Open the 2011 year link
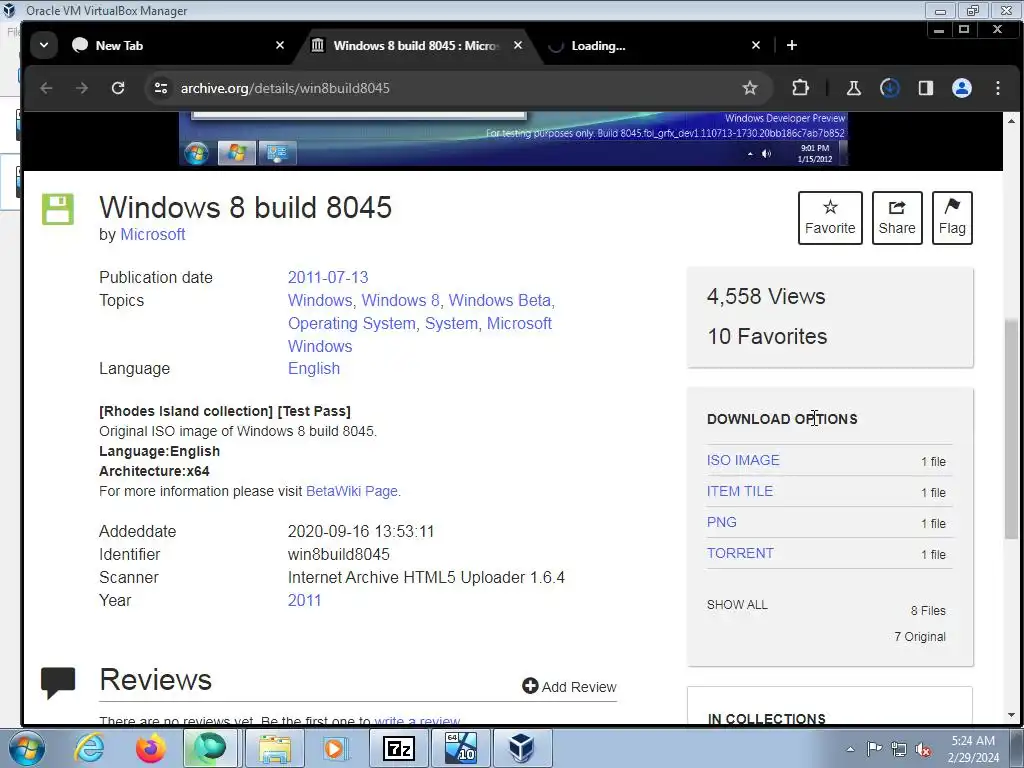This screenshot has height=768, width=1024. 304,600
